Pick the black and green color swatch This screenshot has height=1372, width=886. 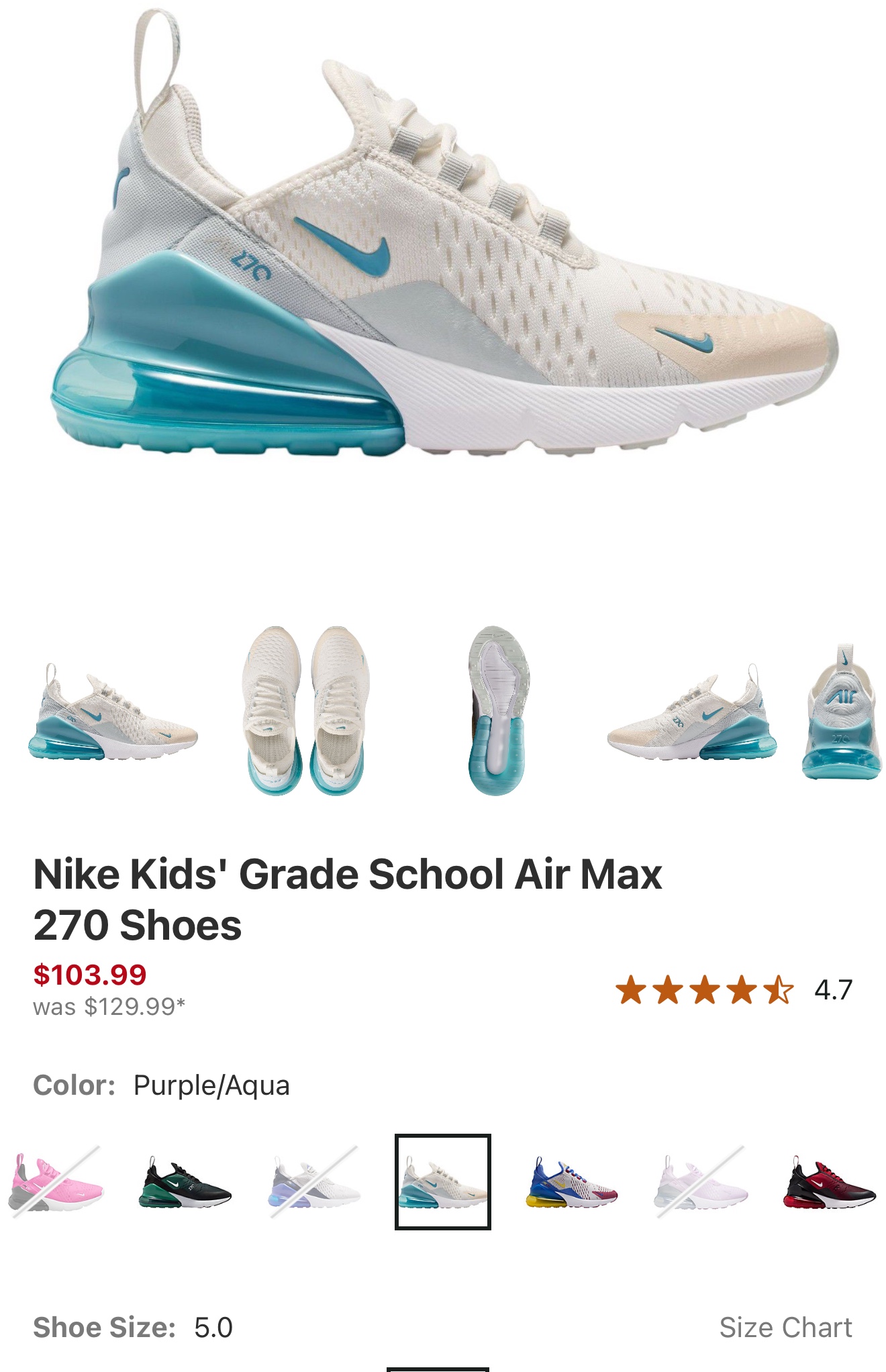(185, 1182)
